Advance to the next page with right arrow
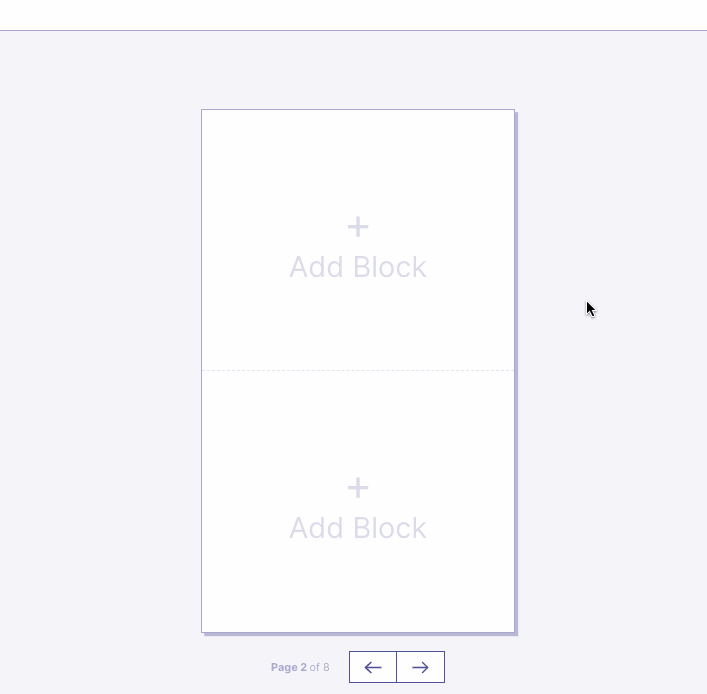Image resolution: width=707 pixels, height=694 pixels. (420, 667)
